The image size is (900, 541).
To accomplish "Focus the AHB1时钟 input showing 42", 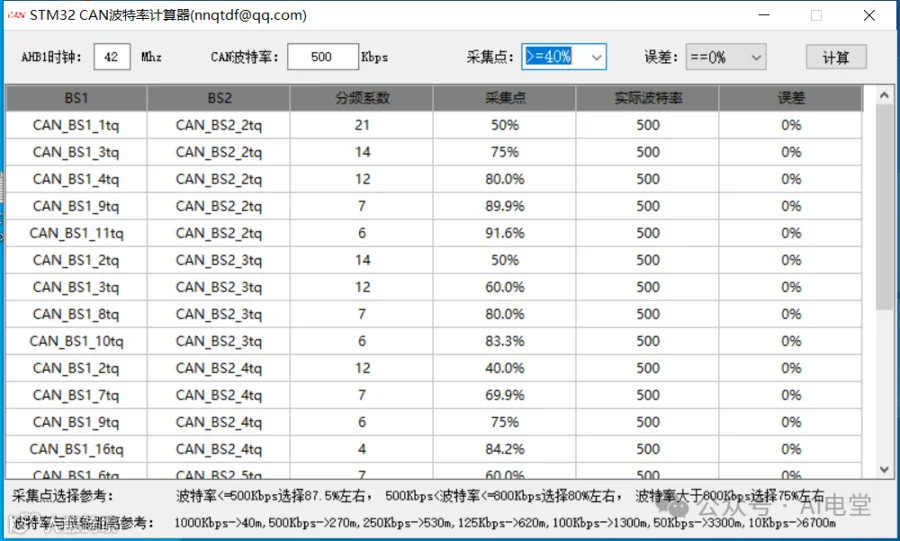I will [x=112, y=57].
